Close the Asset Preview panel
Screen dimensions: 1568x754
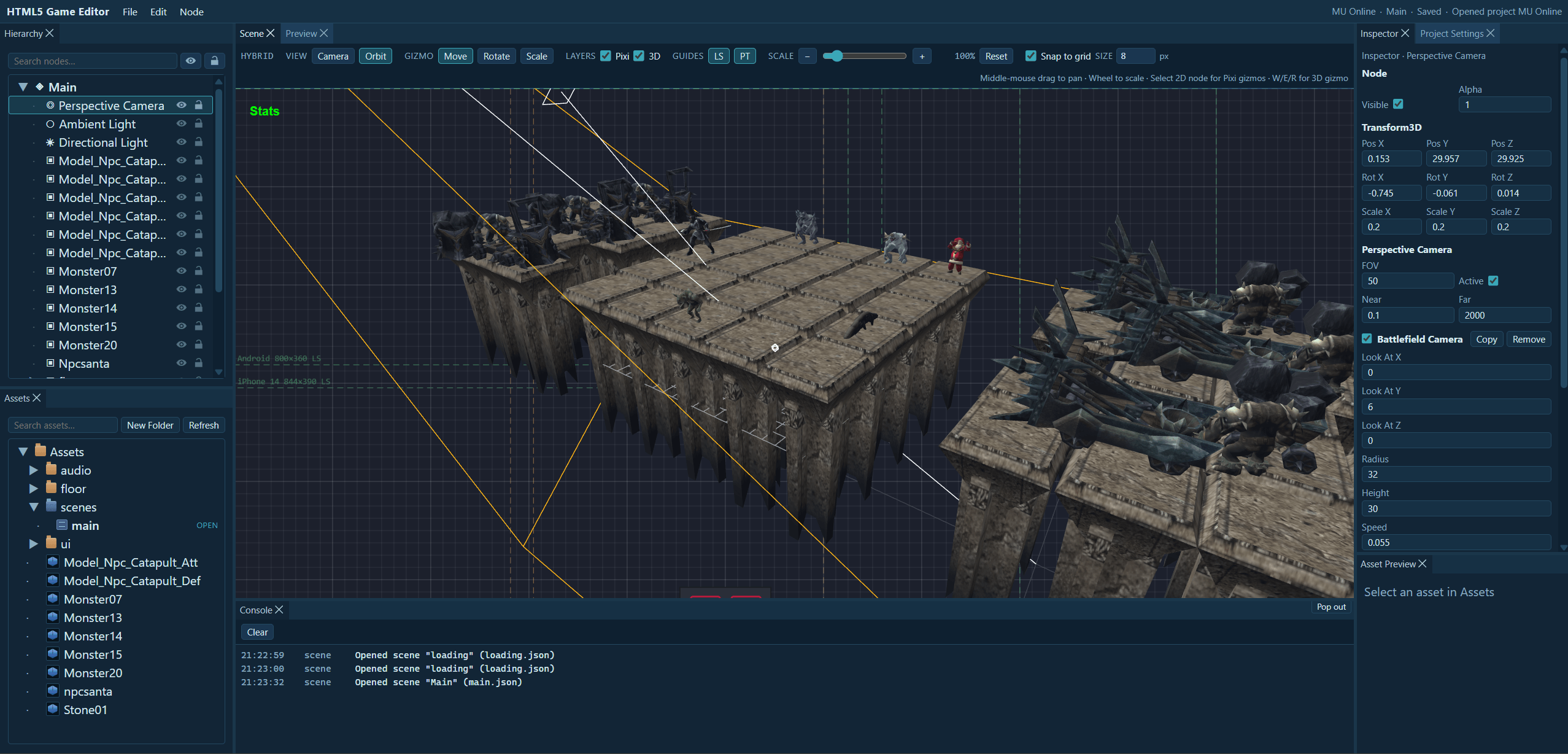pyautogui.click(x=1423, y=564)
